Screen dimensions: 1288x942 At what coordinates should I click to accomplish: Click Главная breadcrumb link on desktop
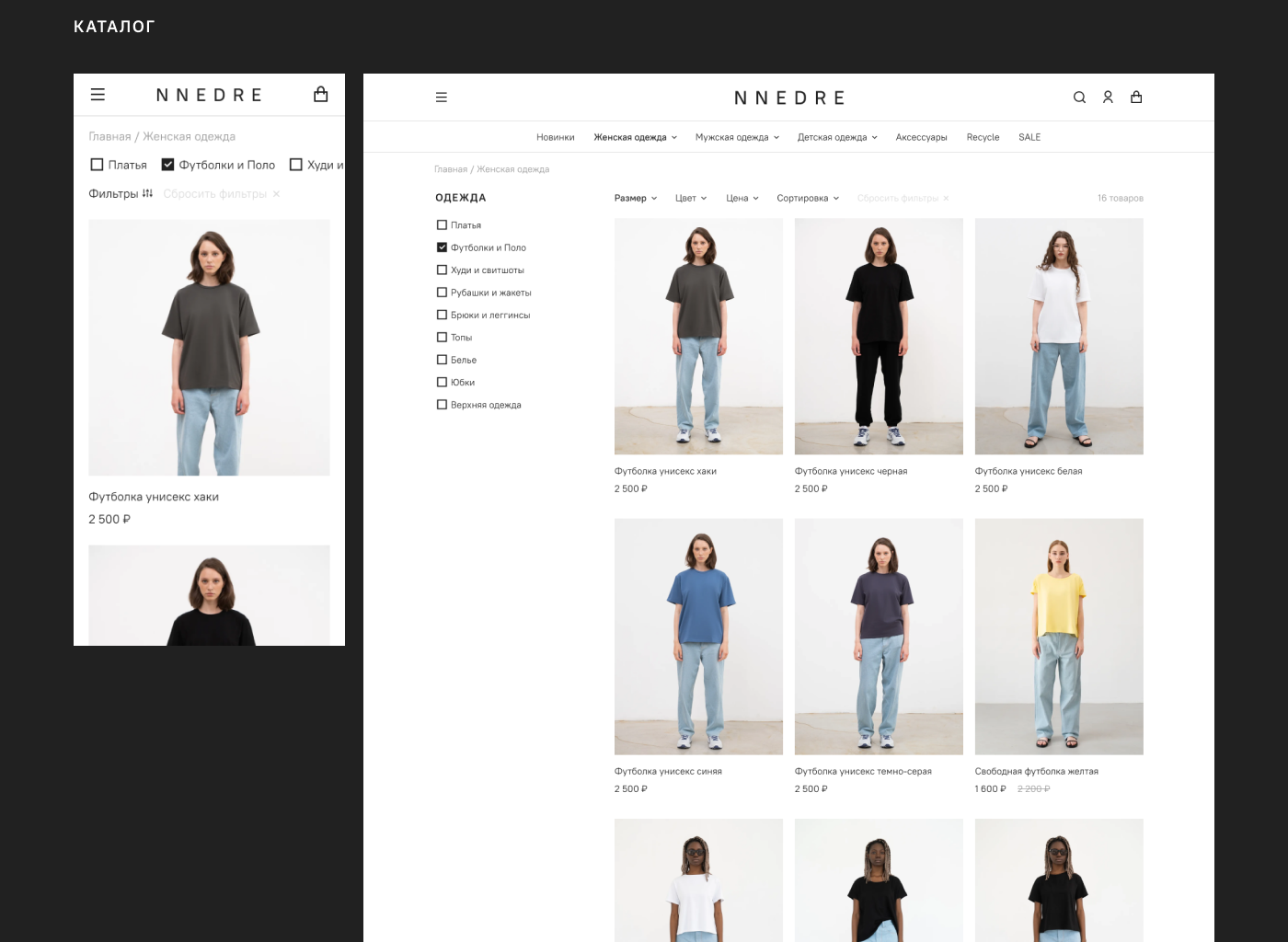point(451,169)
